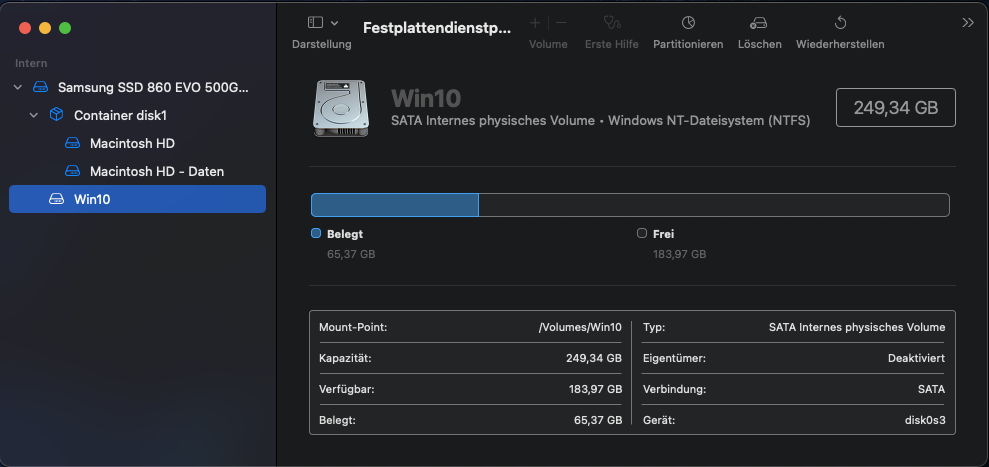Screen dimensions: 989x467
Task: Click the disk0s3 device value
Action: [x=925, y=420]
